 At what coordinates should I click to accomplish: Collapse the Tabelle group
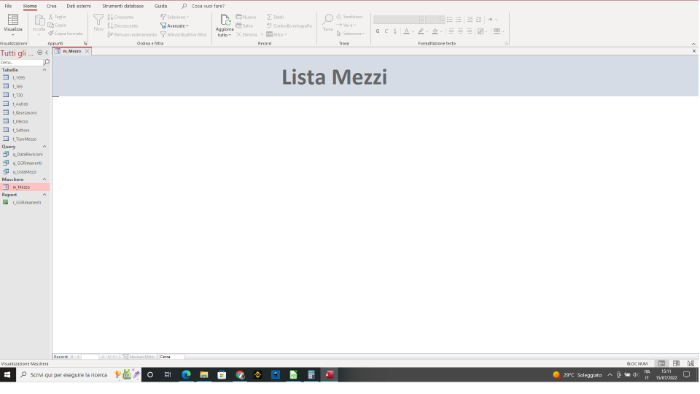(44, 70)
